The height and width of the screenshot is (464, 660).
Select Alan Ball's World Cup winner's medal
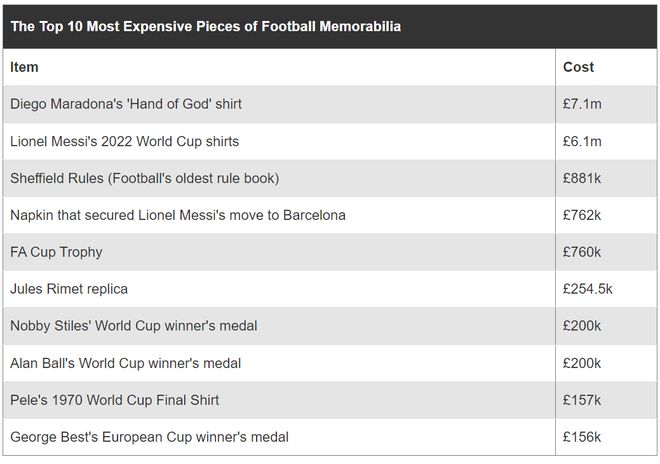point(125,363)
